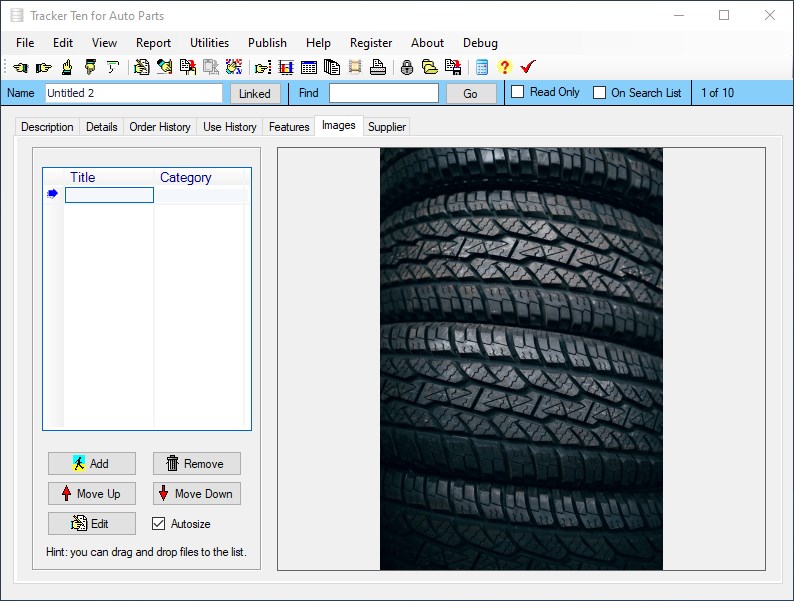794x601 pixels.
Task: Toggle the On Search List checkbox
Action: [x=600, y=93]
